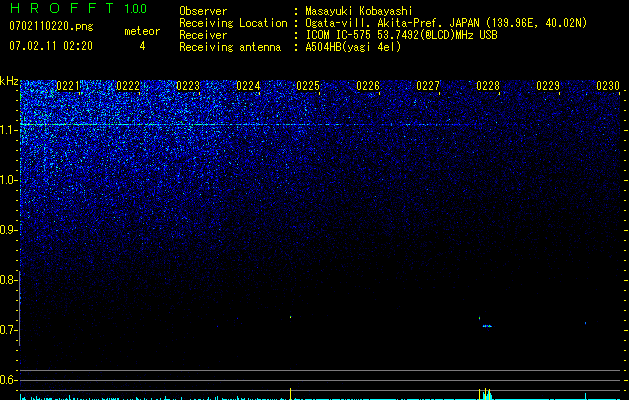Viewport: 629px width, 400px height.
Task: Click the 0.6 kHz axis label
Action: coord(9,380)
